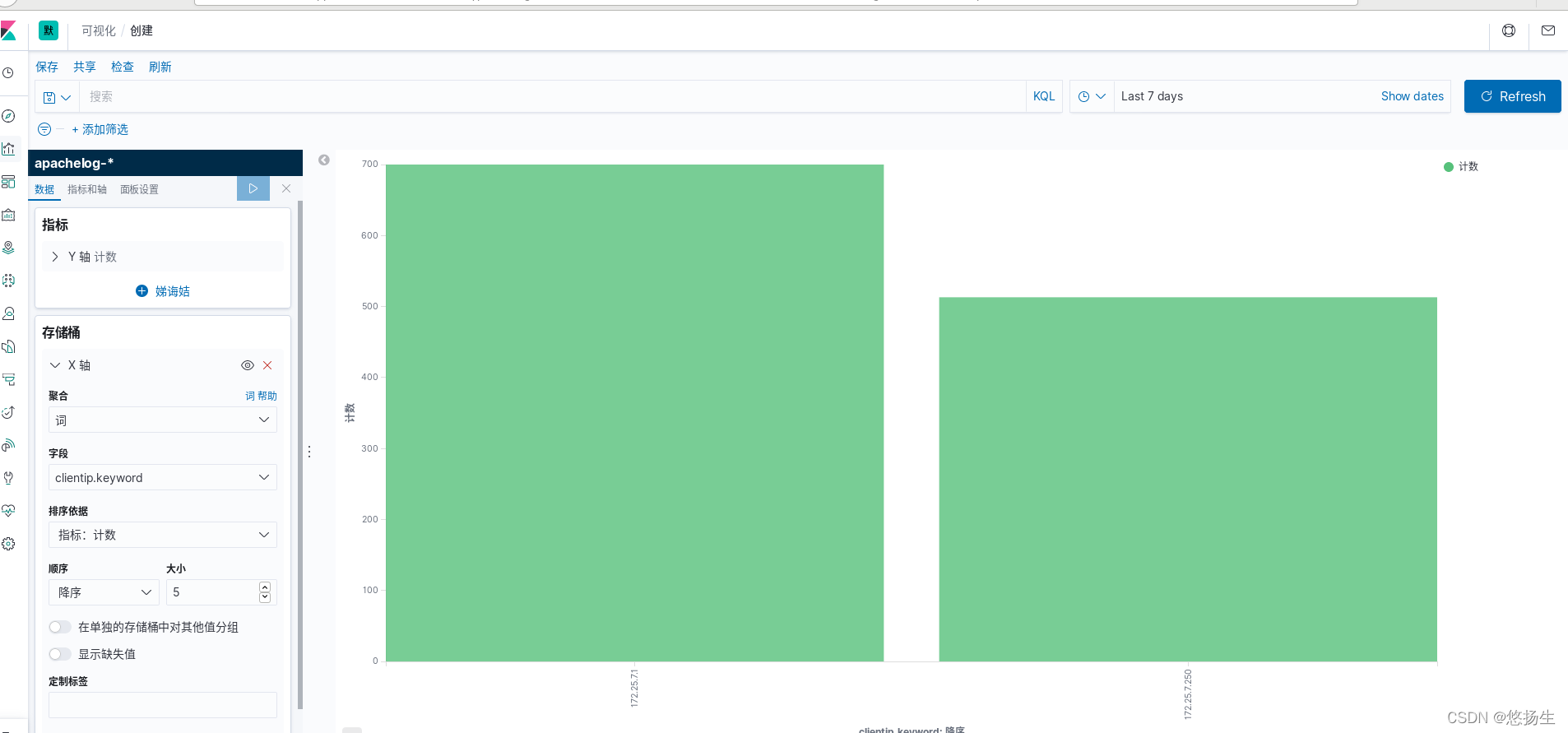Click the Show dates link
Image resolution: width=1568 pixels, height=733 pixels.
point(1412,96)
